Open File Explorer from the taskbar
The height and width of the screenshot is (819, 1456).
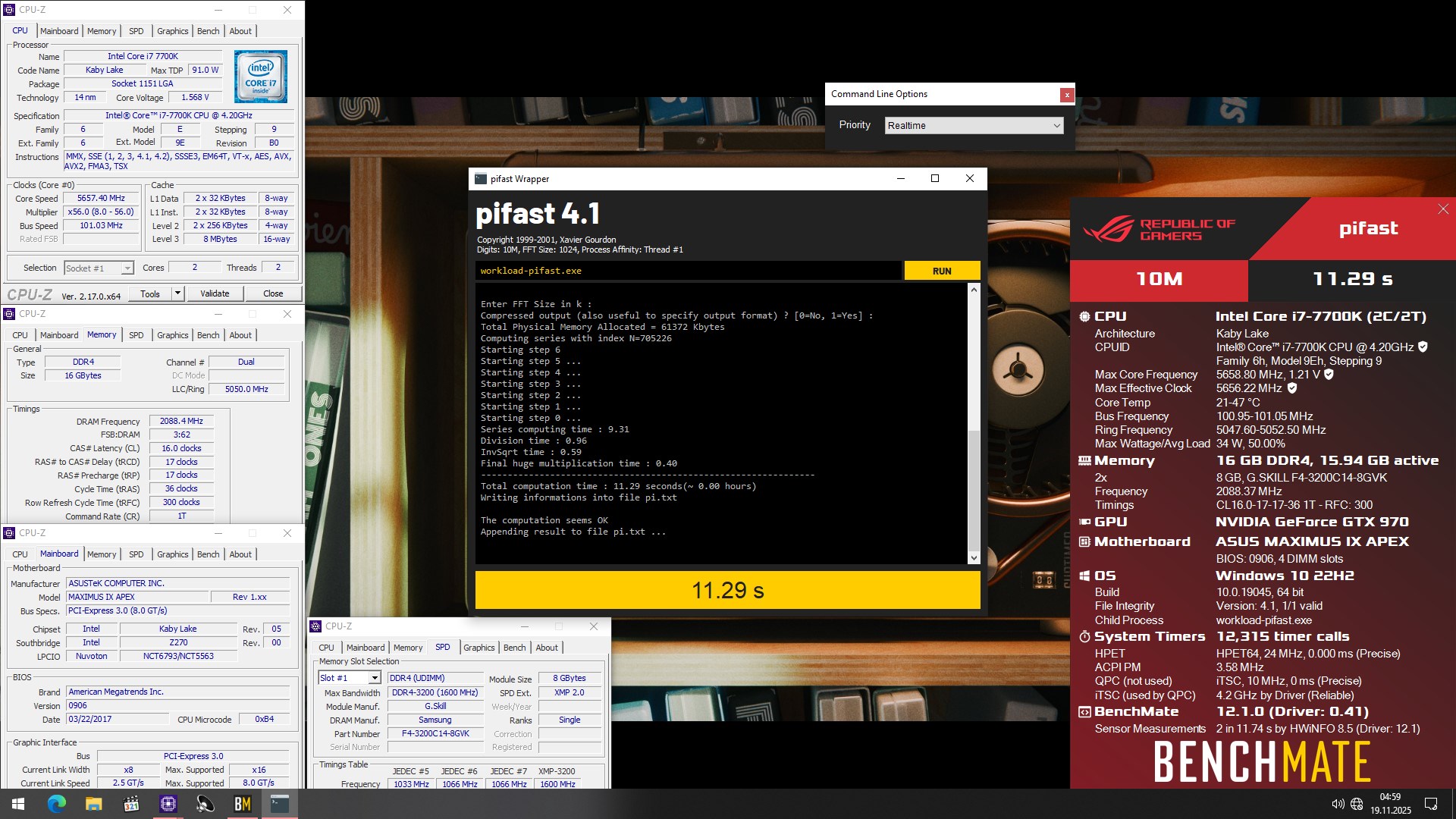point(93,804)
